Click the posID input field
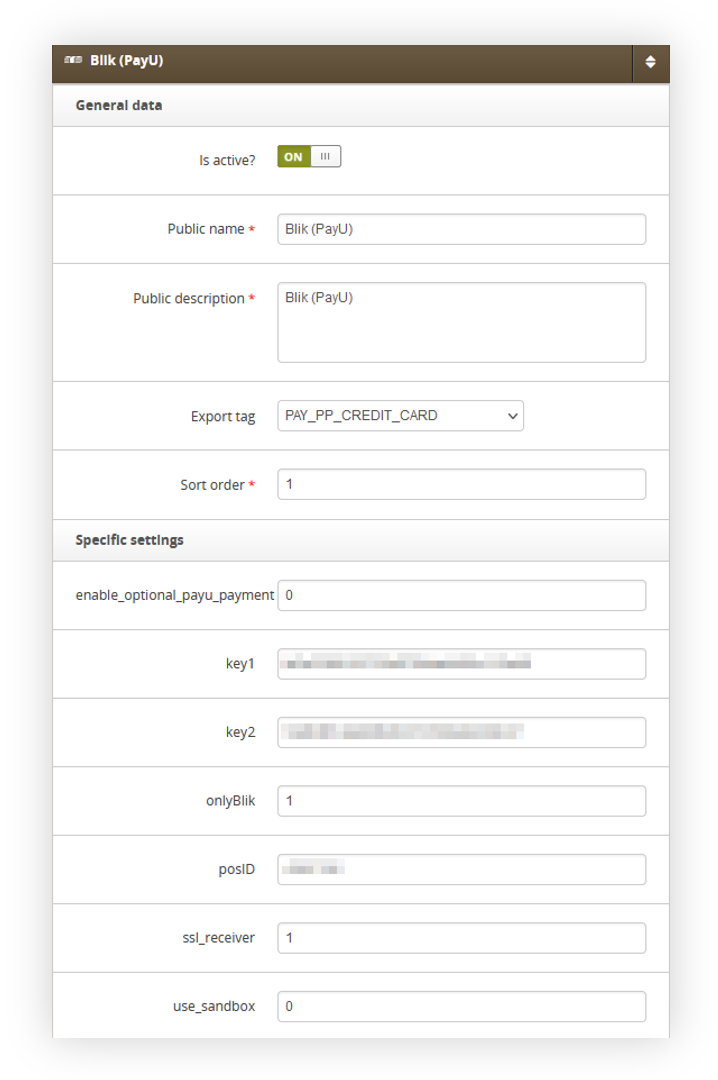Image resolution: width=718 pixels, height=1080 pixels. (462, 869)
